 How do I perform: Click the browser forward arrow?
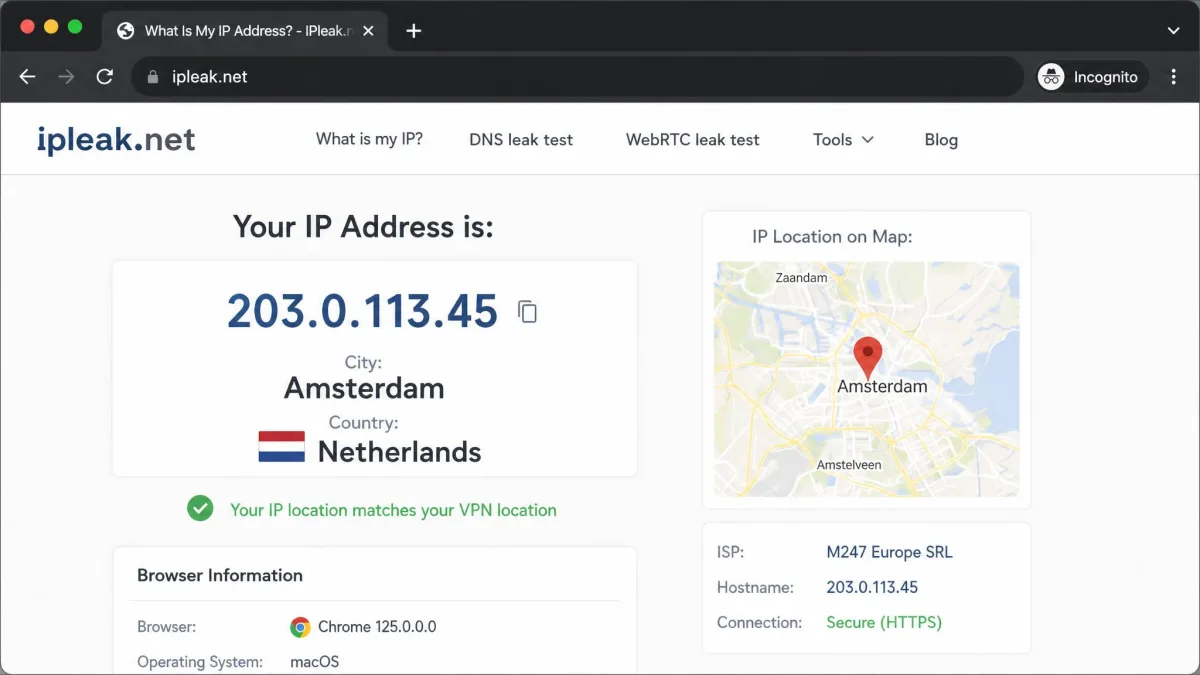coord(66,77)
